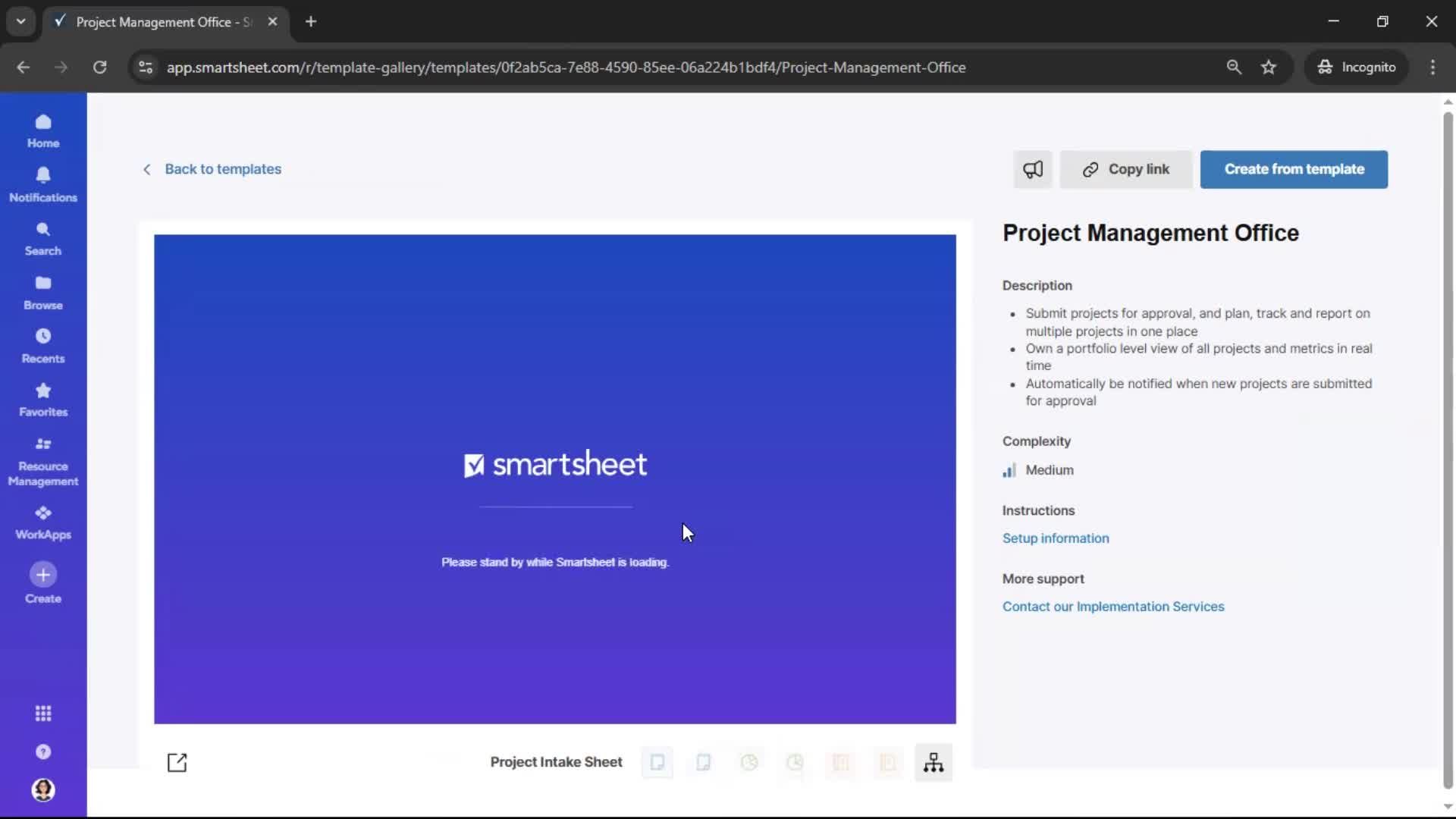1456x819 pixels.
Task: Bookmark the page with the star
Action: coord(1269,67)
